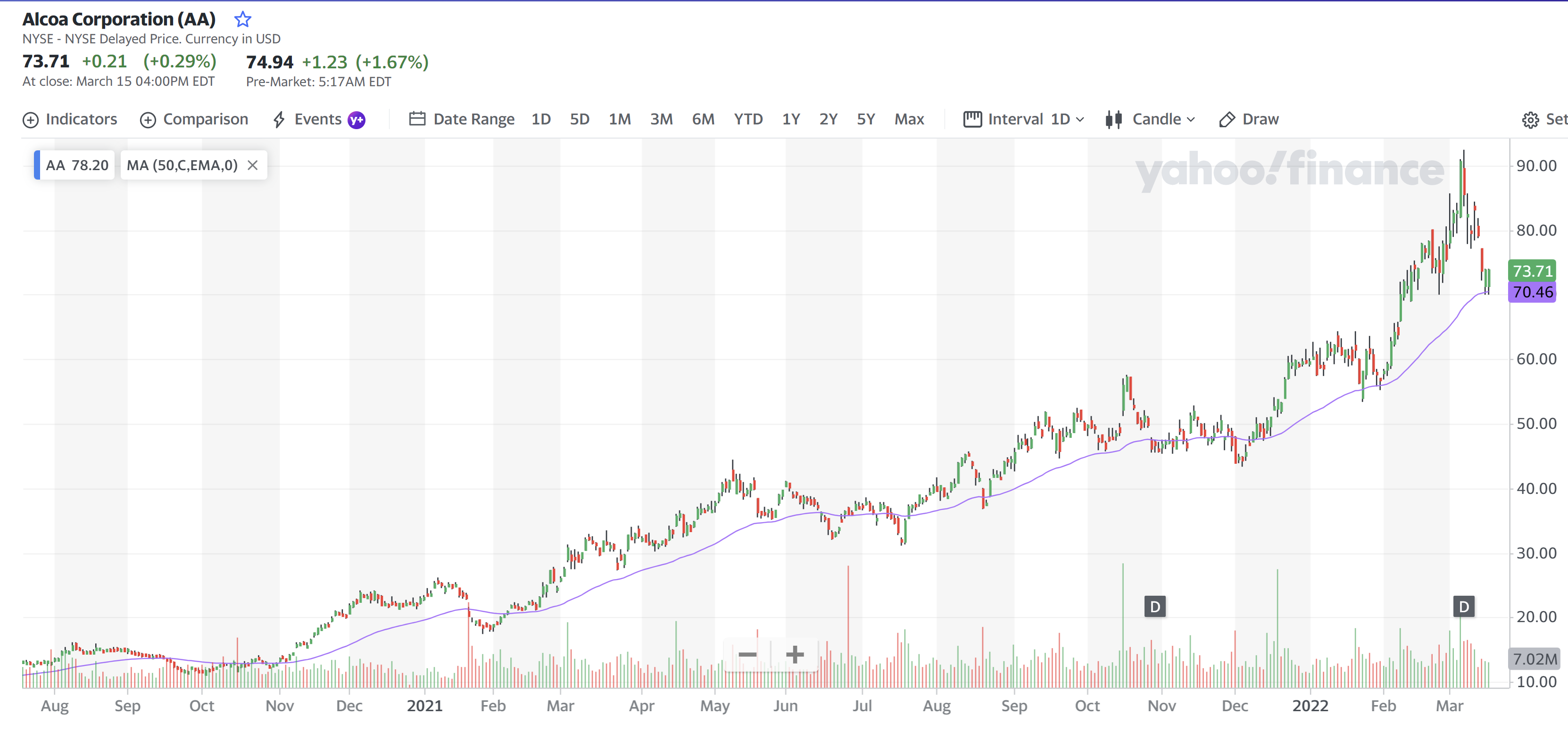
Task: Click the 2021 x-axis label
Action: 424,706
